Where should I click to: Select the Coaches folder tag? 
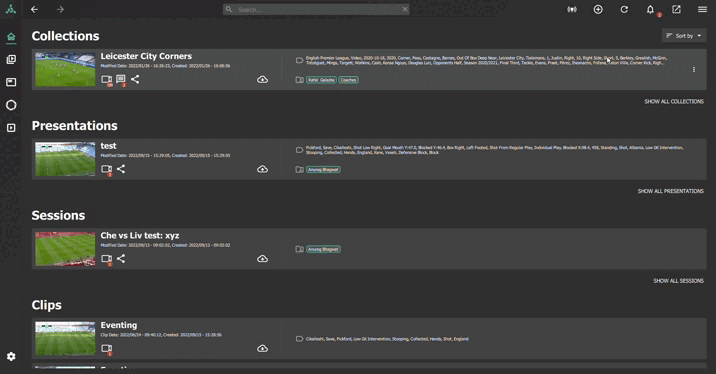tap(348, 80)
